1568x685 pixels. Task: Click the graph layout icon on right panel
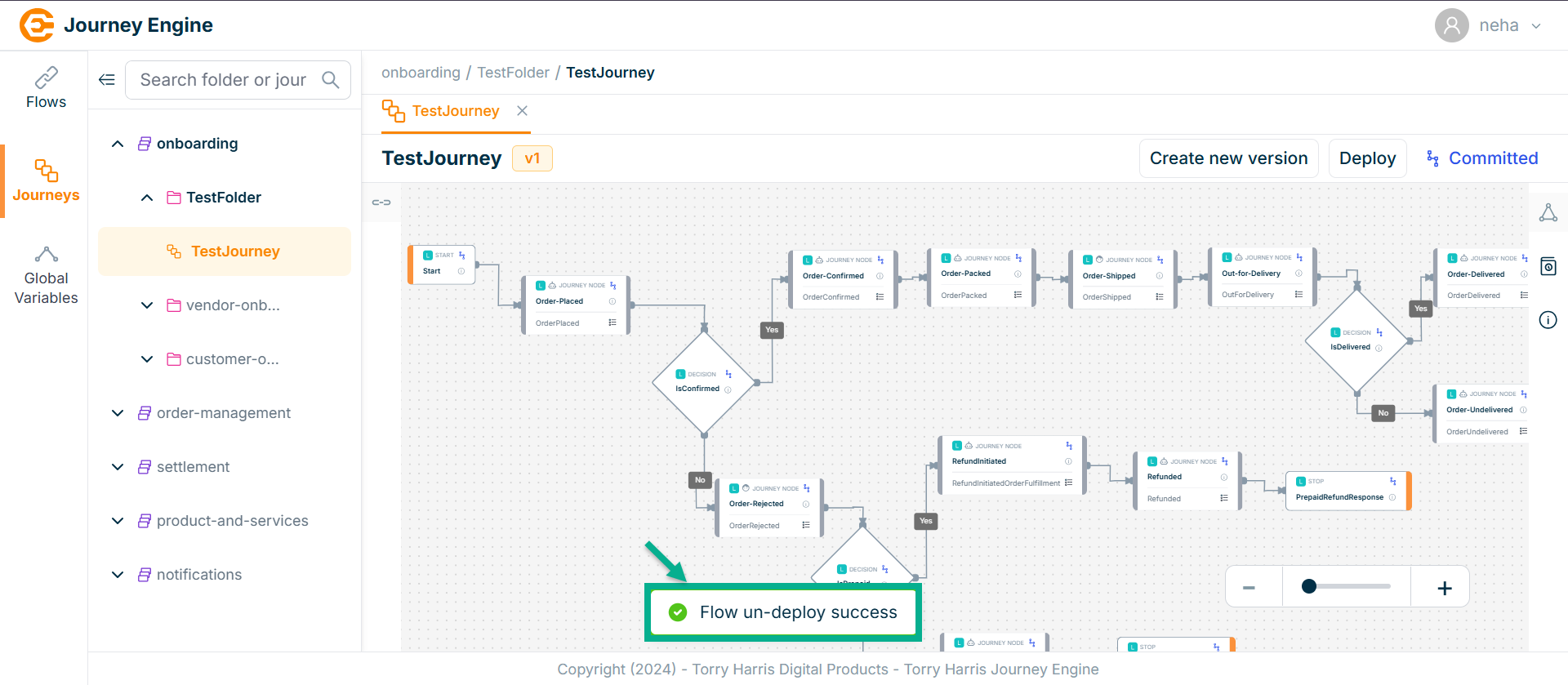click(x=1548, y=213)
